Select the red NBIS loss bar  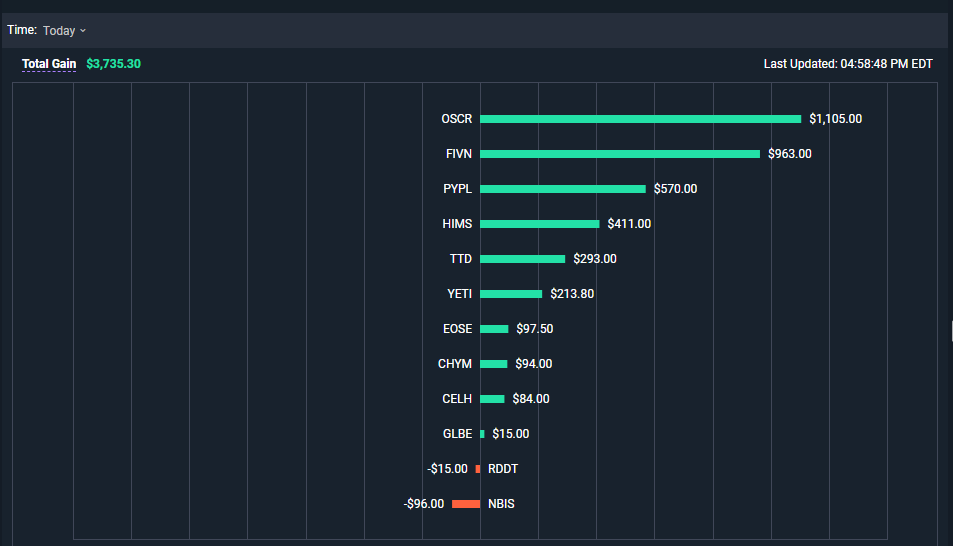click(466, 503)
